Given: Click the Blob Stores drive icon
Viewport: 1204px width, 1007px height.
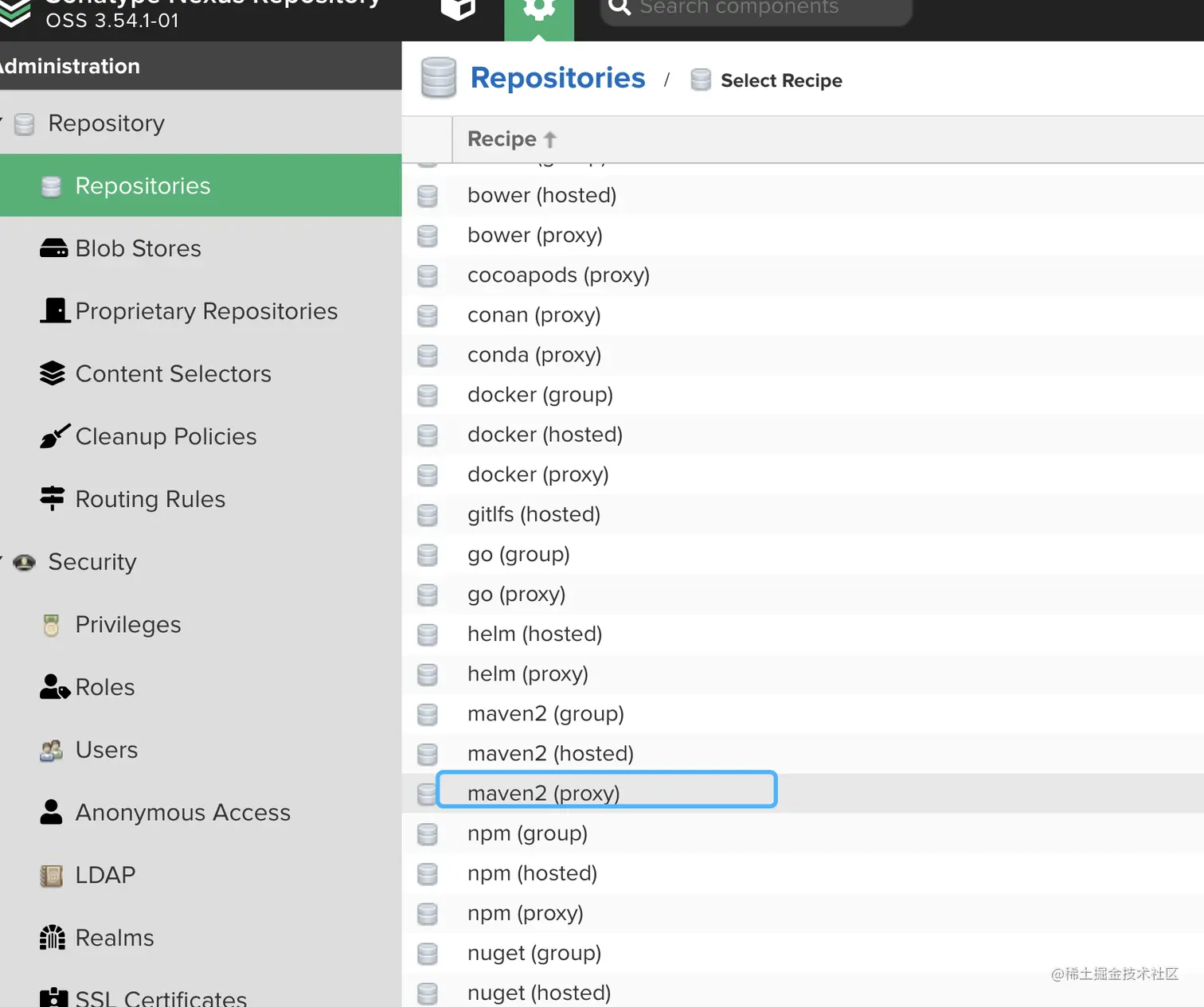Looking at the screenshot, I should [x=53, y=248].
